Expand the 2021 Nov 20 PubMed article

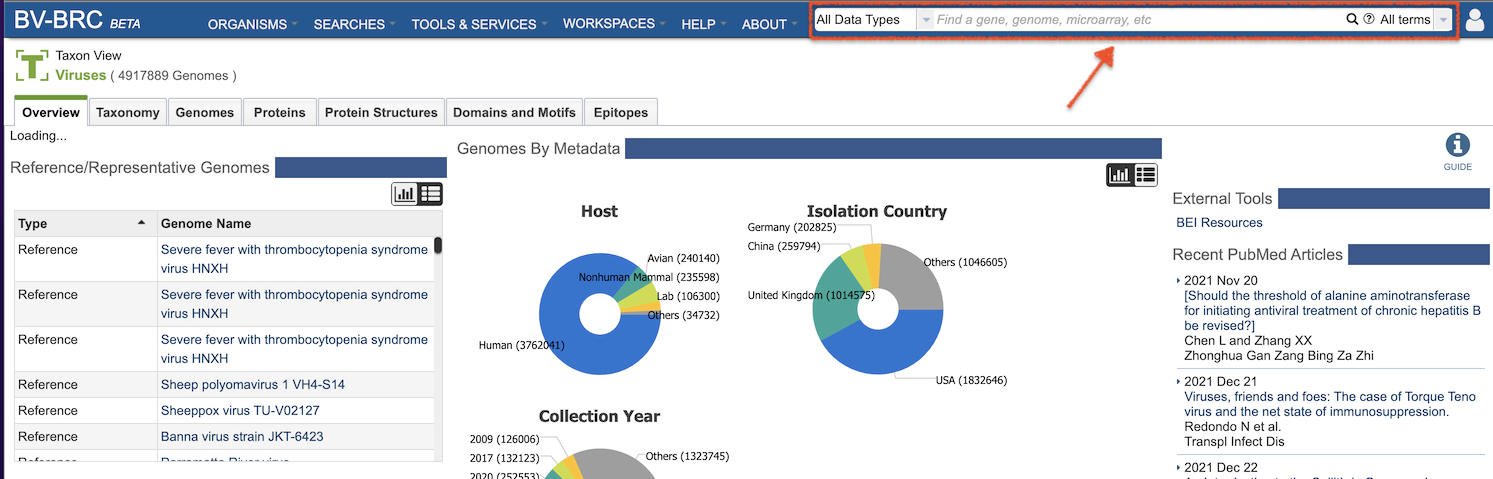(1179, 281)
